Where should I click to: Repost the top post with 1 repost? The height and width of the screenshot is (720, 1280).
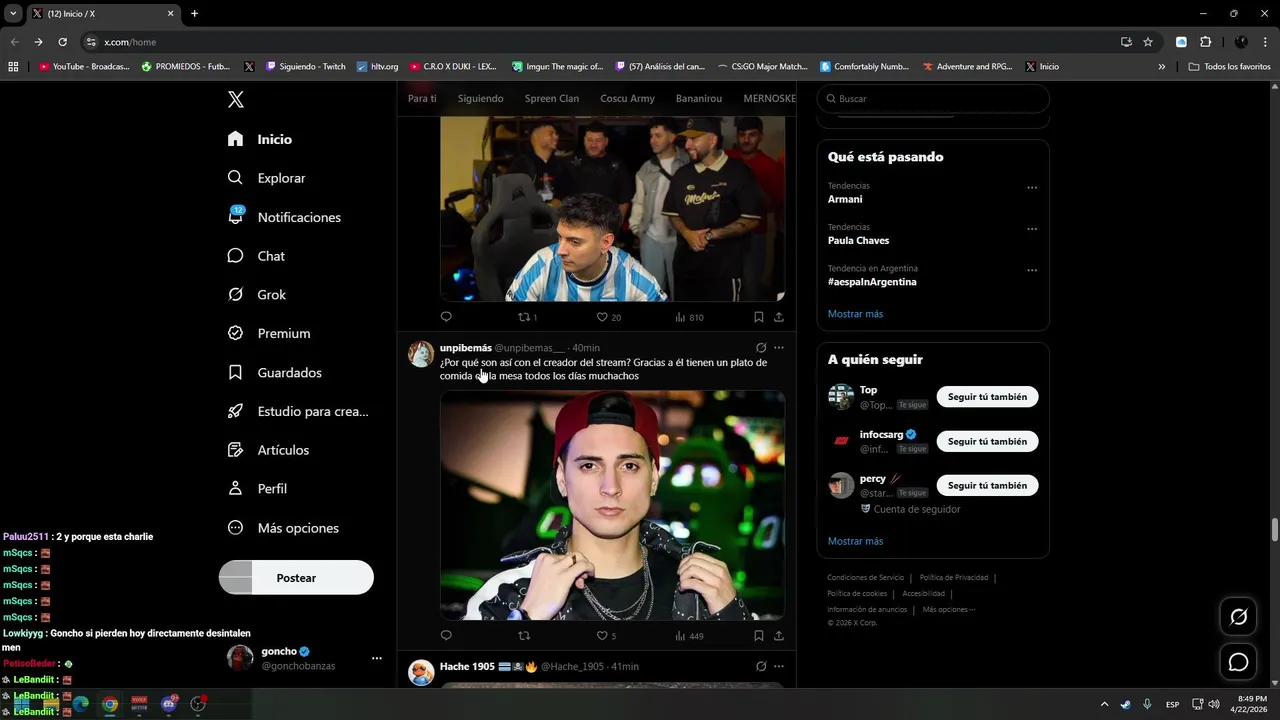tap(527, 317)
